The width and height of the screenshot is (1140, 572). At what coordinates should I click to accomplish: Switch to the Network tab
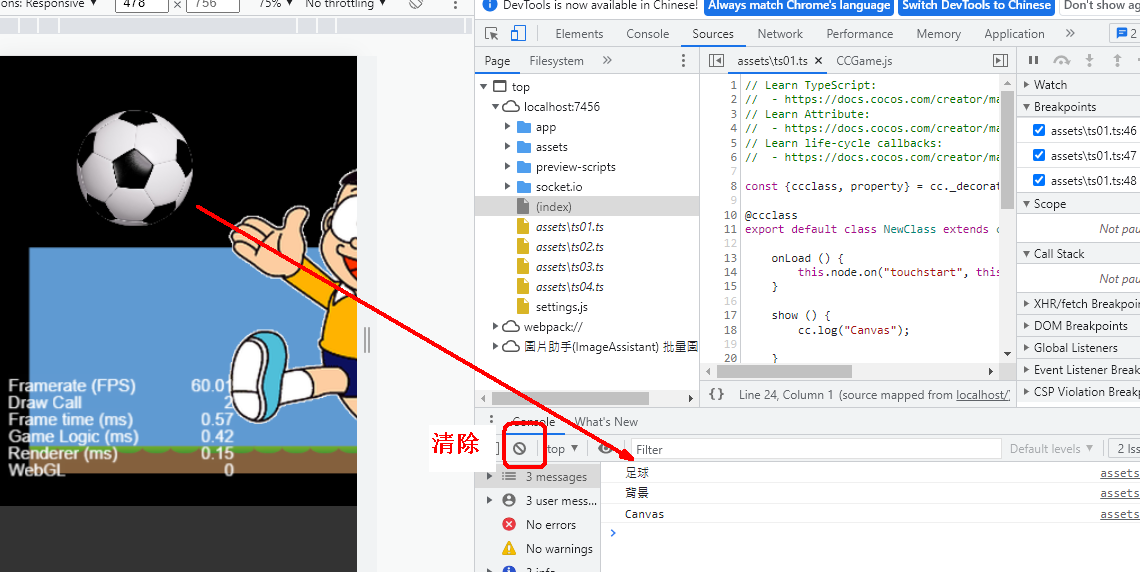780,33
